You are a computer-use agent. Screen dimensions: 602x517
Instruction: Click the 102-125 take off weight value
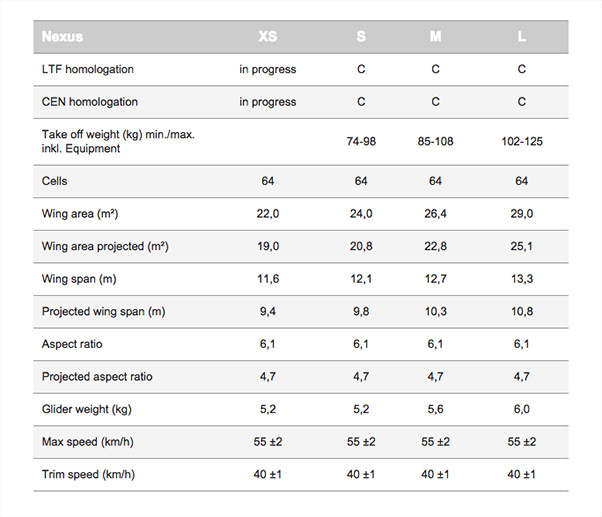[x=522, y=141]
